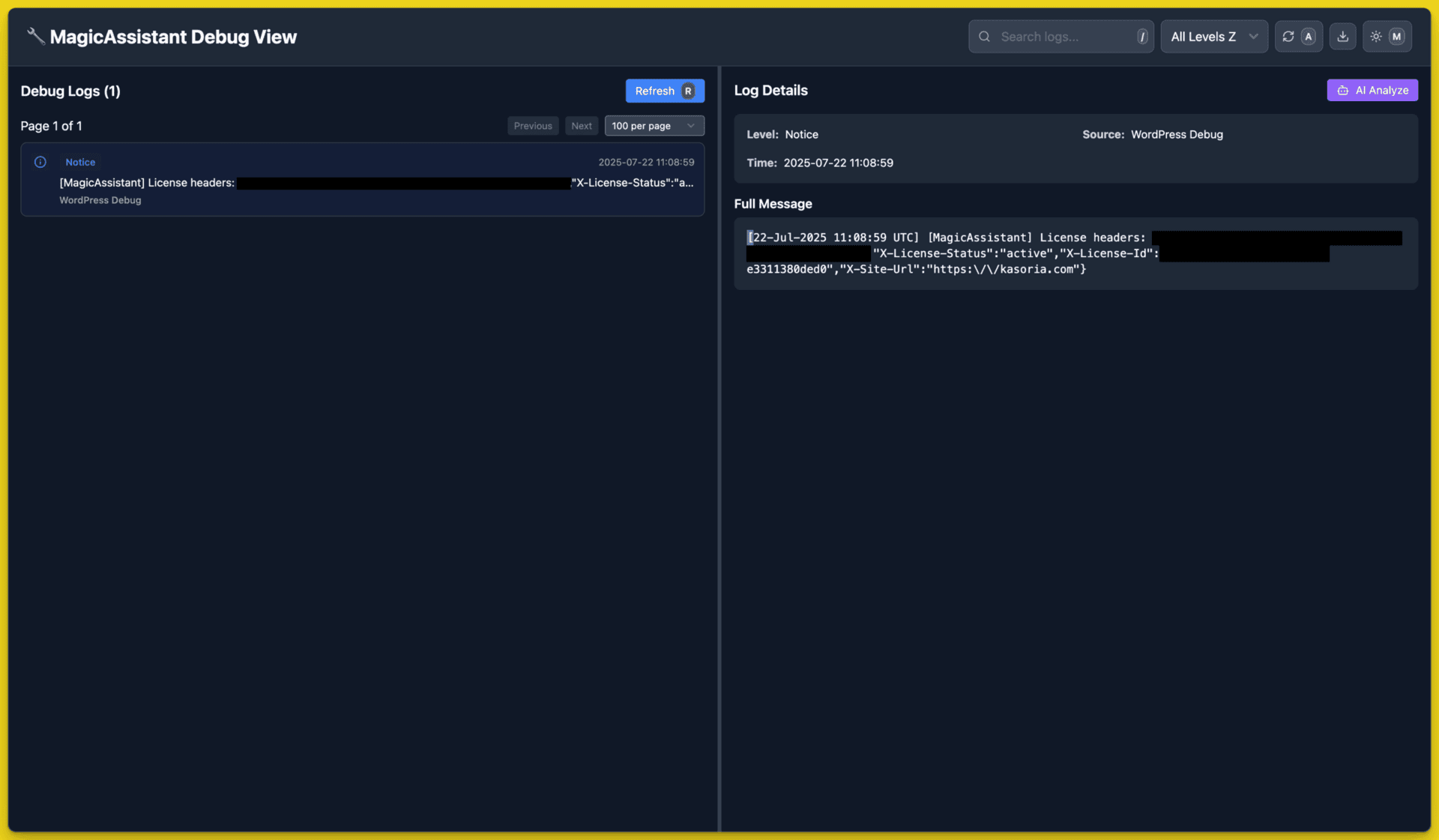Image resolution: width=1439 pixels, height=840 pixels.
Task: Click the kasoria.com URL in full message
Action: coord(1004,269)
